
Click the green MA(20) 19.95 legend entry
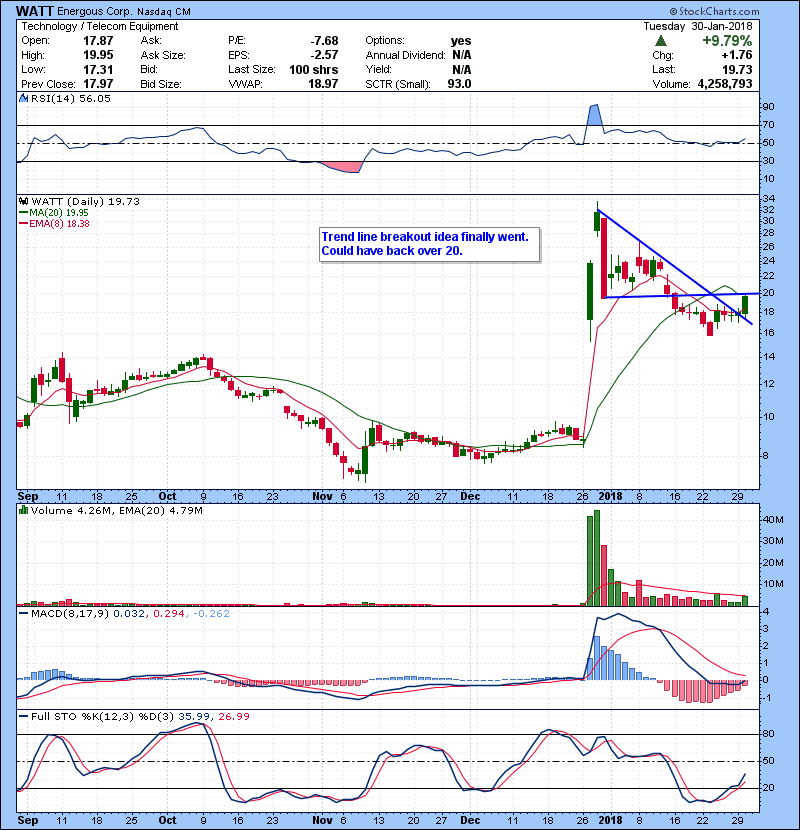click(x=54, y=212)
